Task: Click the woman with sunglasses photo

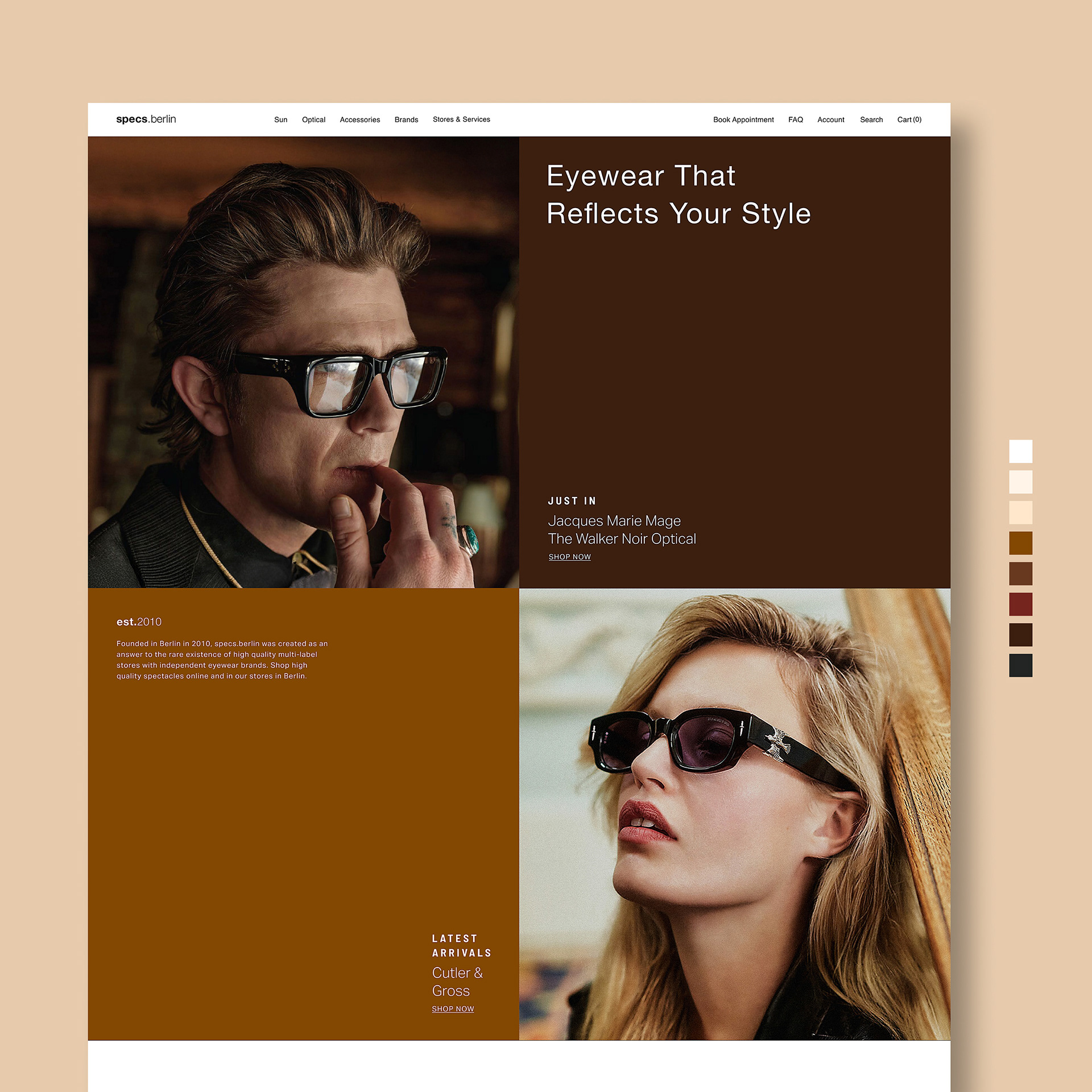Action: pos(734,814)
